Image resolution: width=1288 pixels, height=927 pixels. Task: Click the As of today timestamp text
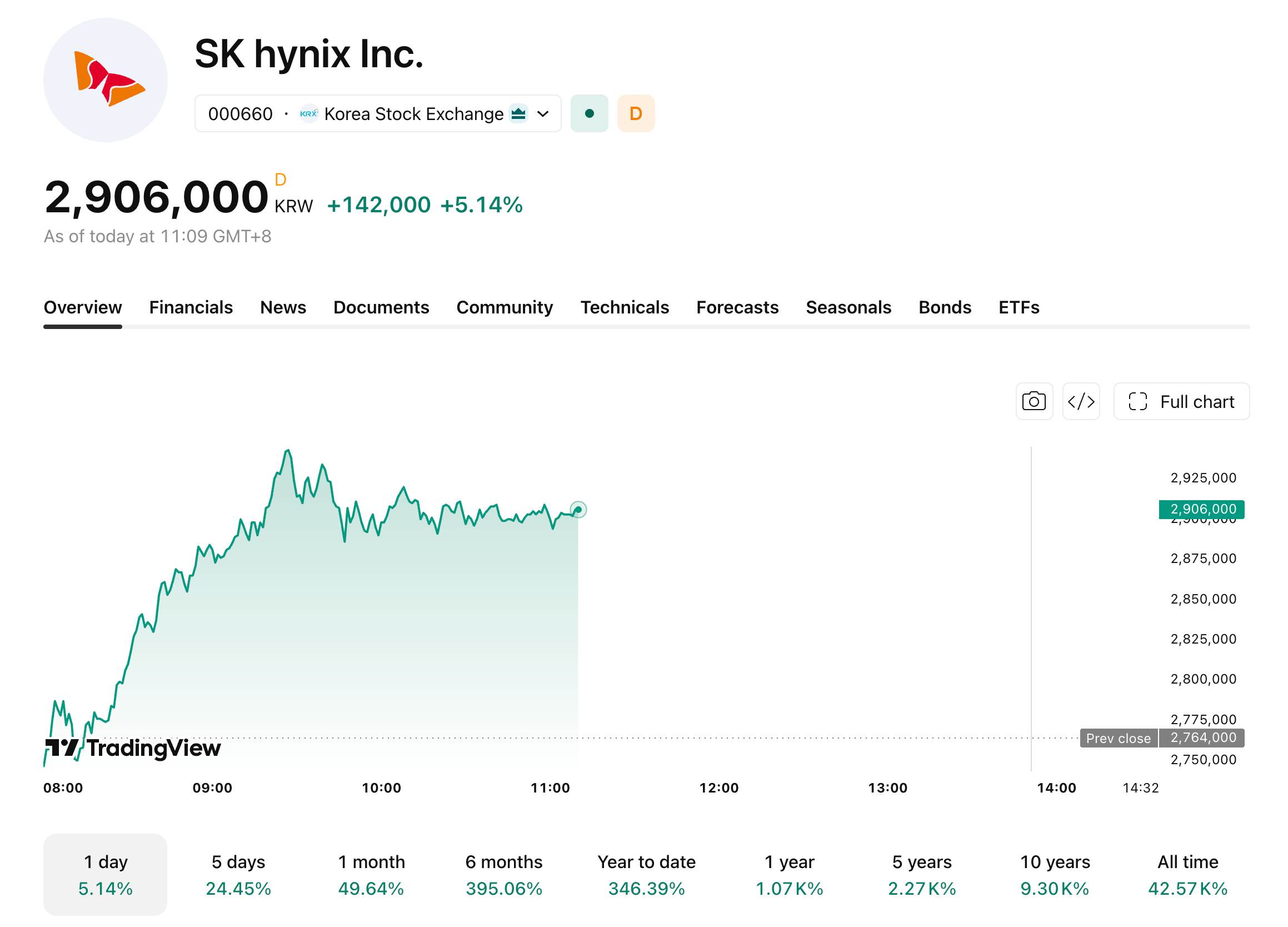click(158, 236)
